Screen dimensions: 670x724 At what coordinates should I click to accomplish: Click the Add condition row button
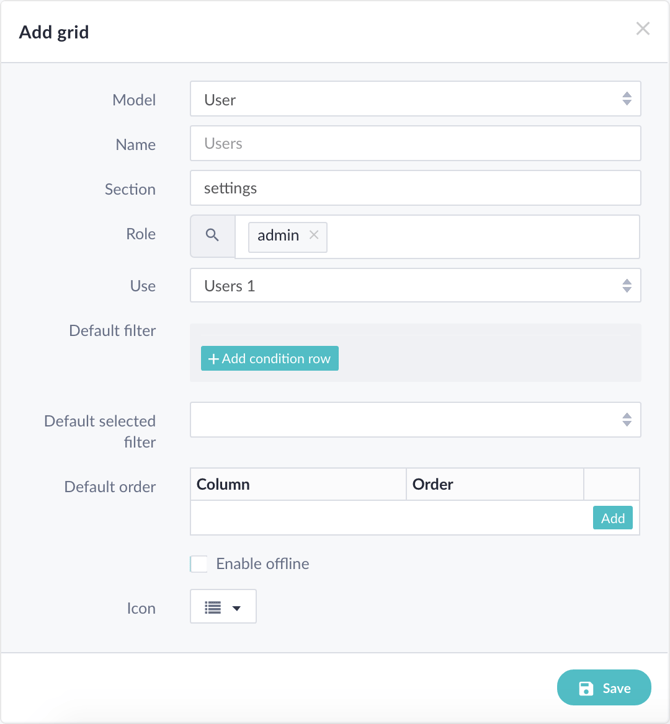tap(270, 358)
